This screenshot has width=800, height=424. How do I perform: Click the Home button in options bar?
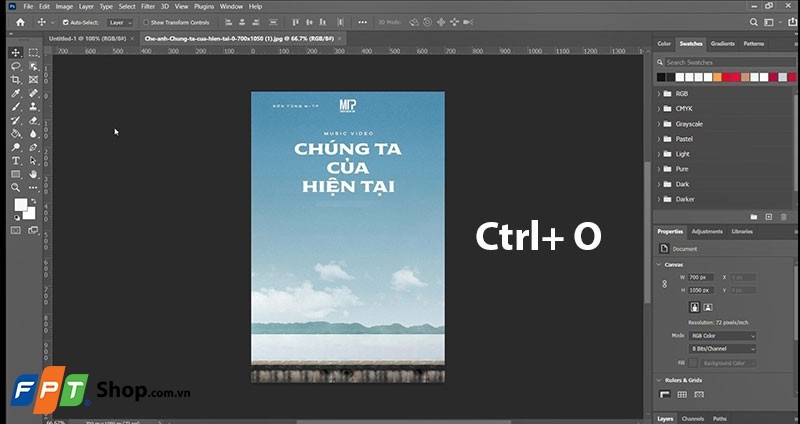[x=20, y=22]
